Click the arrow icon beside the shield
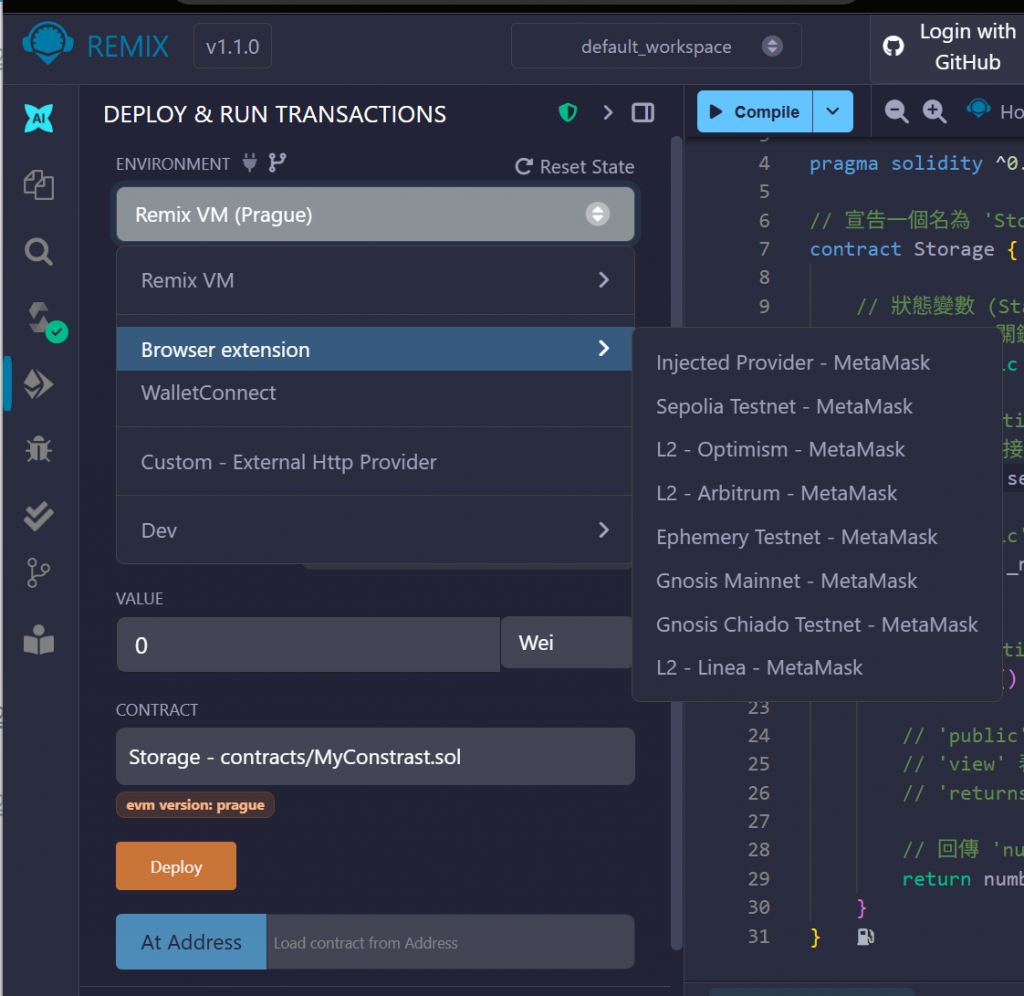This screenshot has height=996, width=1024. point(607,113)
